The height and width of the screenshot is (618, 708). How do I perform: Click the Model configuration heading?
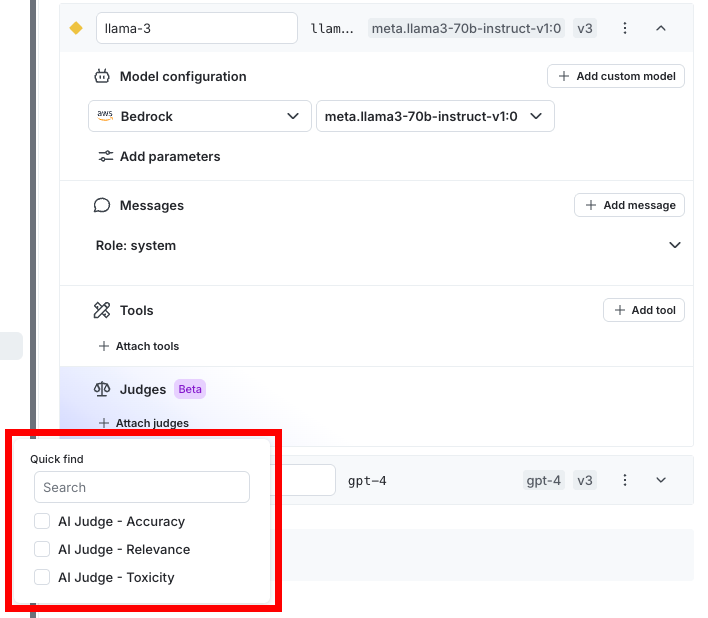click(183, 76)
